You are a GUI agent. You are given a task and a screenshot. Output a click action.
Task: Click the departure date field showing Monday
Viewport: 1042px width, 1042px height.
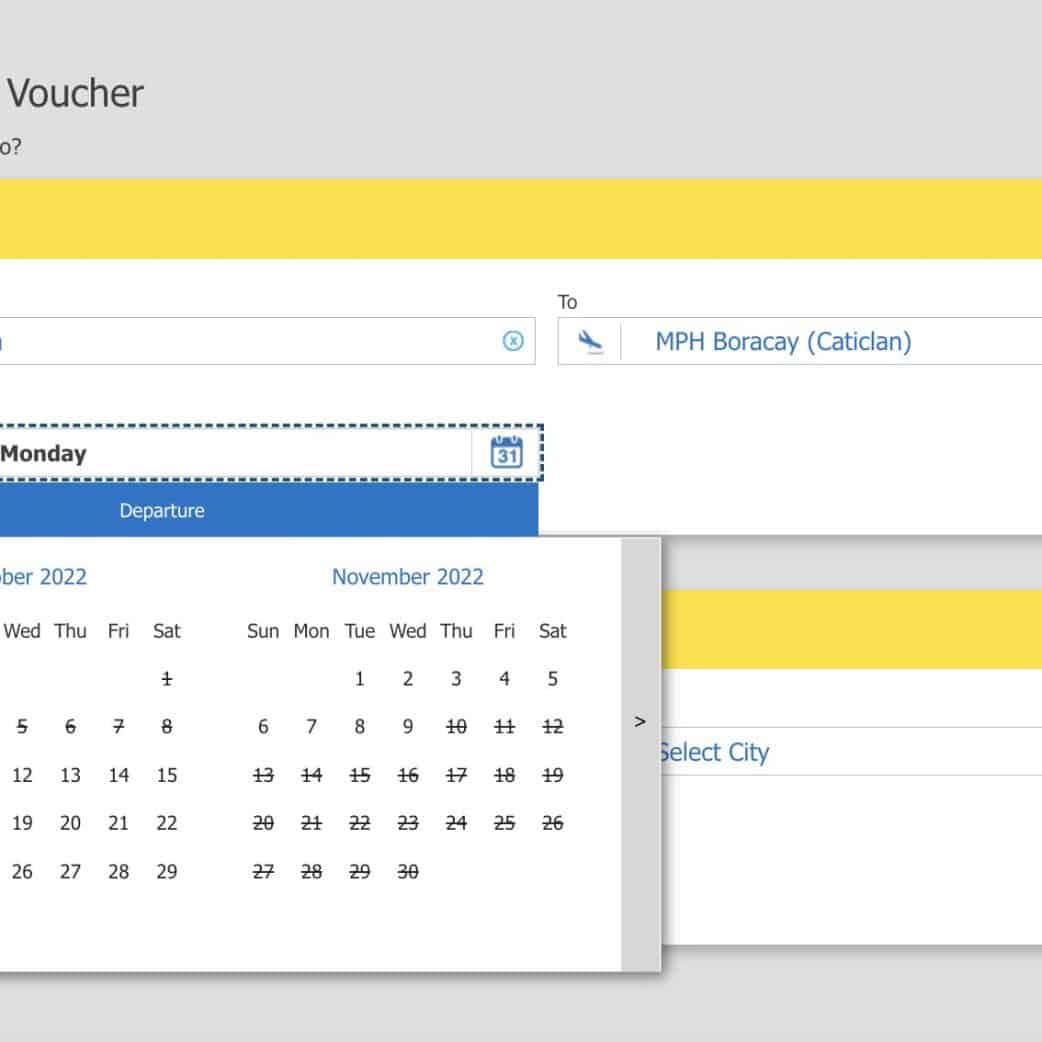point(230,453)
